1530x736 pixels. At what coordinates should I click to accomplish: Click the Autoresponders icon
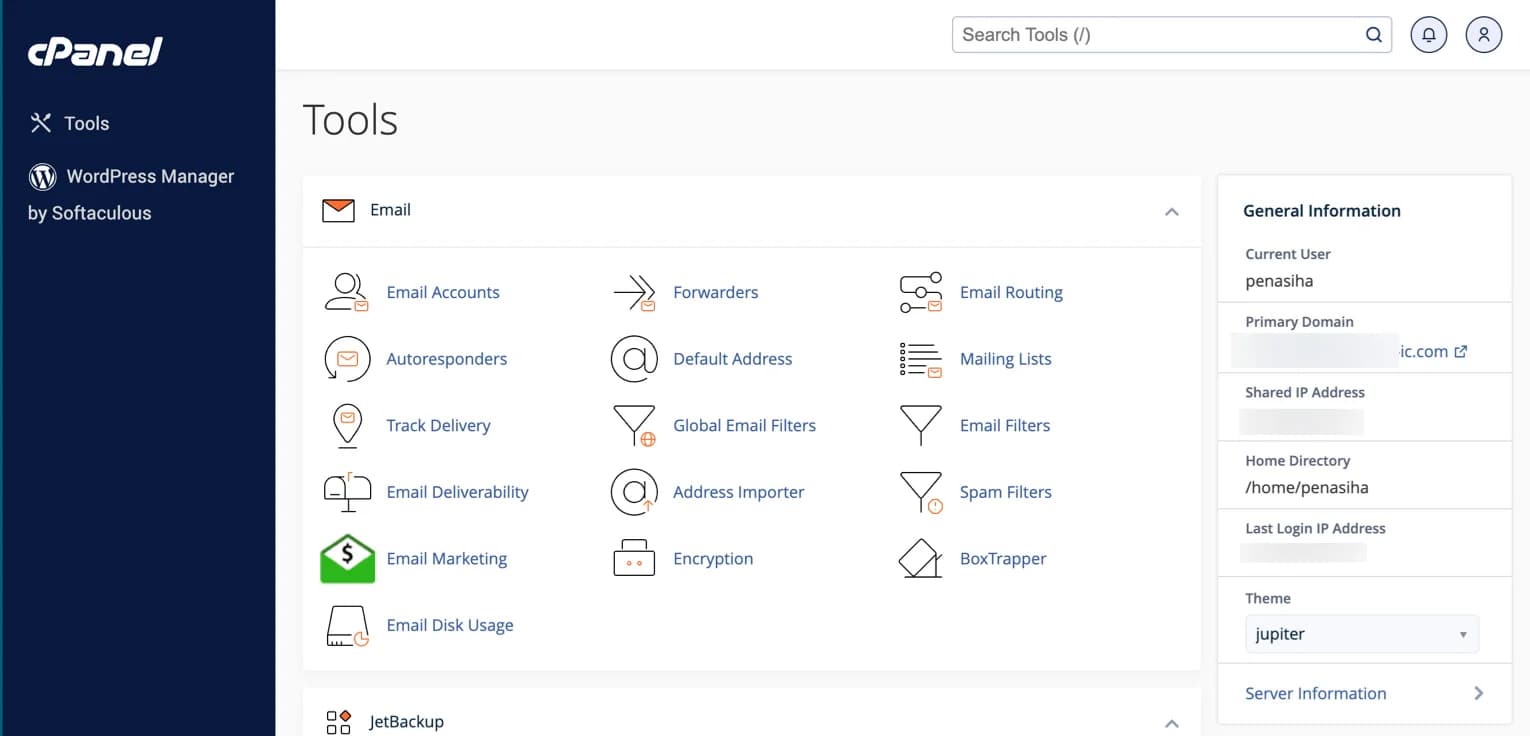click(347, 358)
